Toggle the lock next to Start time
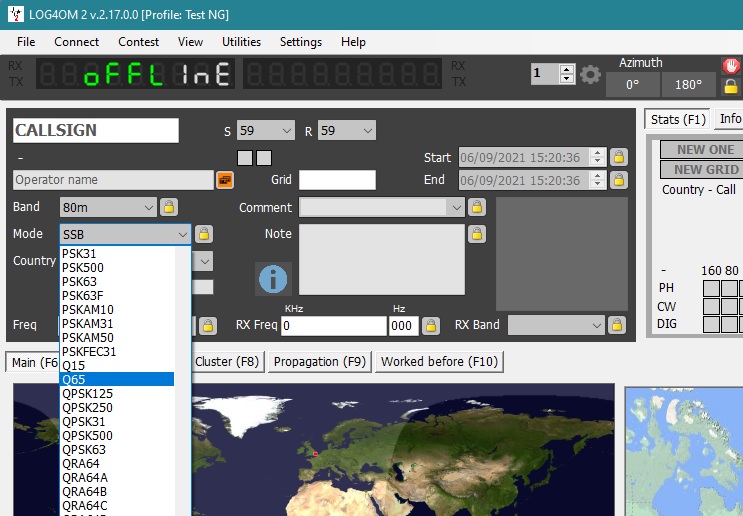The width and height of the screenshot is (743, 516). (x=619, y=157)
